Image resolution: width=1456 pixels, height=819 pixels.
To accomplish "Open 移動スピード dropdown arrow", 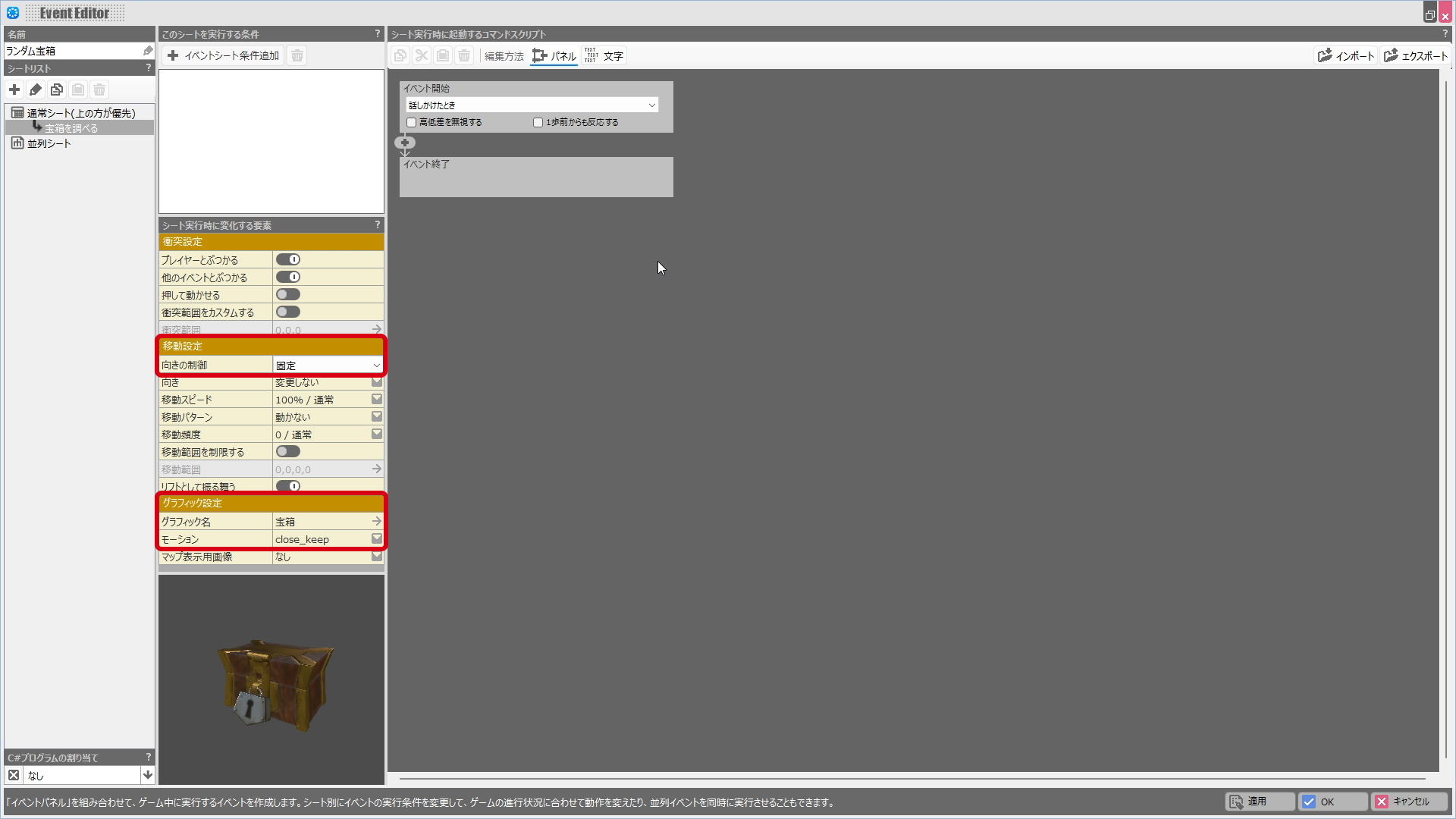I will point(377,399).
